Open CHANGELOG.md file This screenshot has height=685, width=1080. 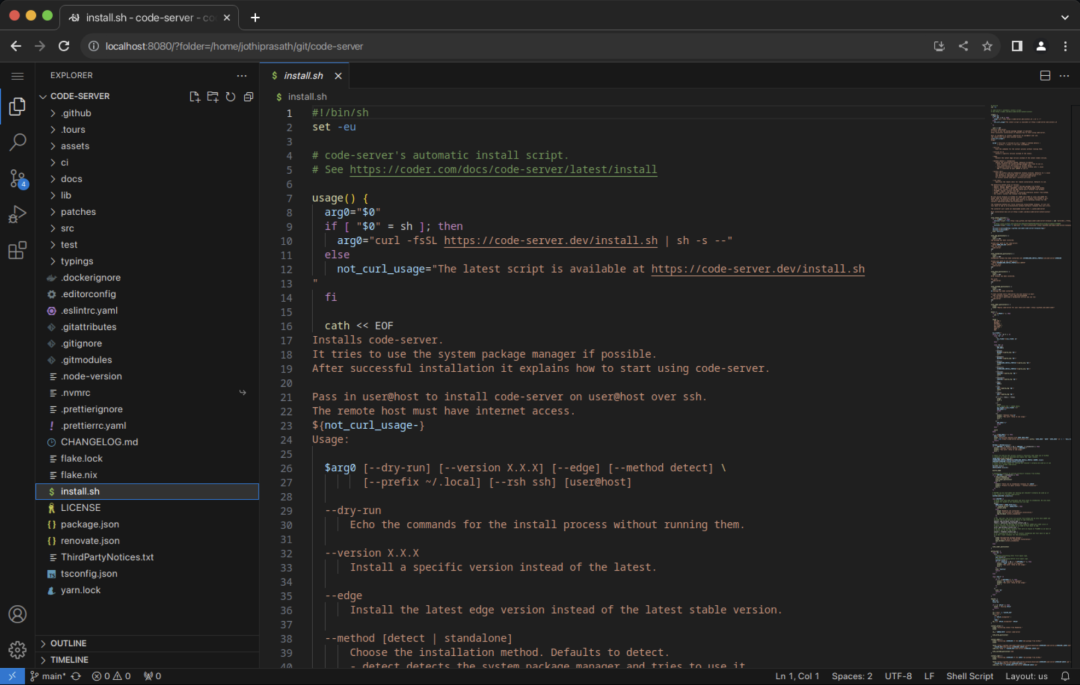coord(147,442)
